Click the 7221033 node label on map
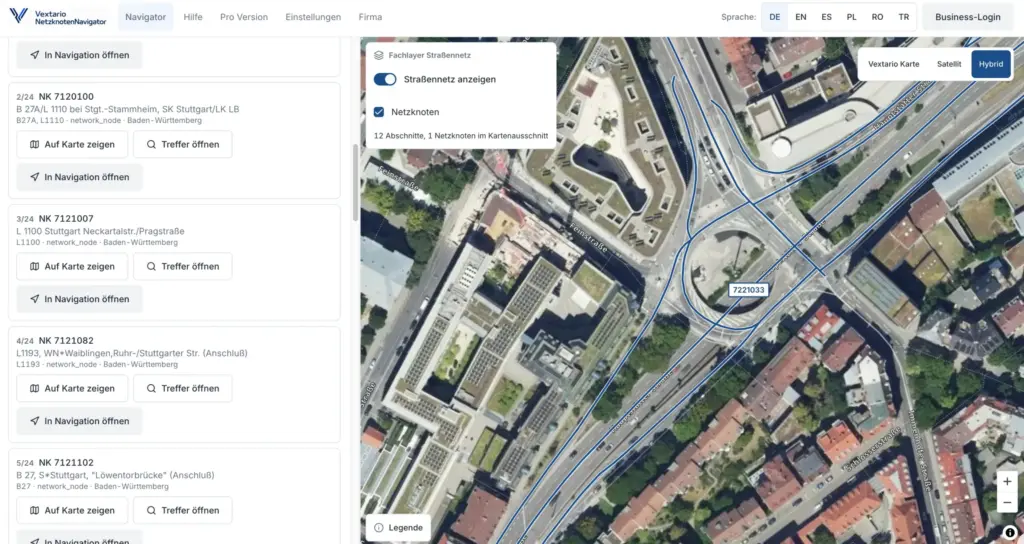 click(x=748, y=290)
